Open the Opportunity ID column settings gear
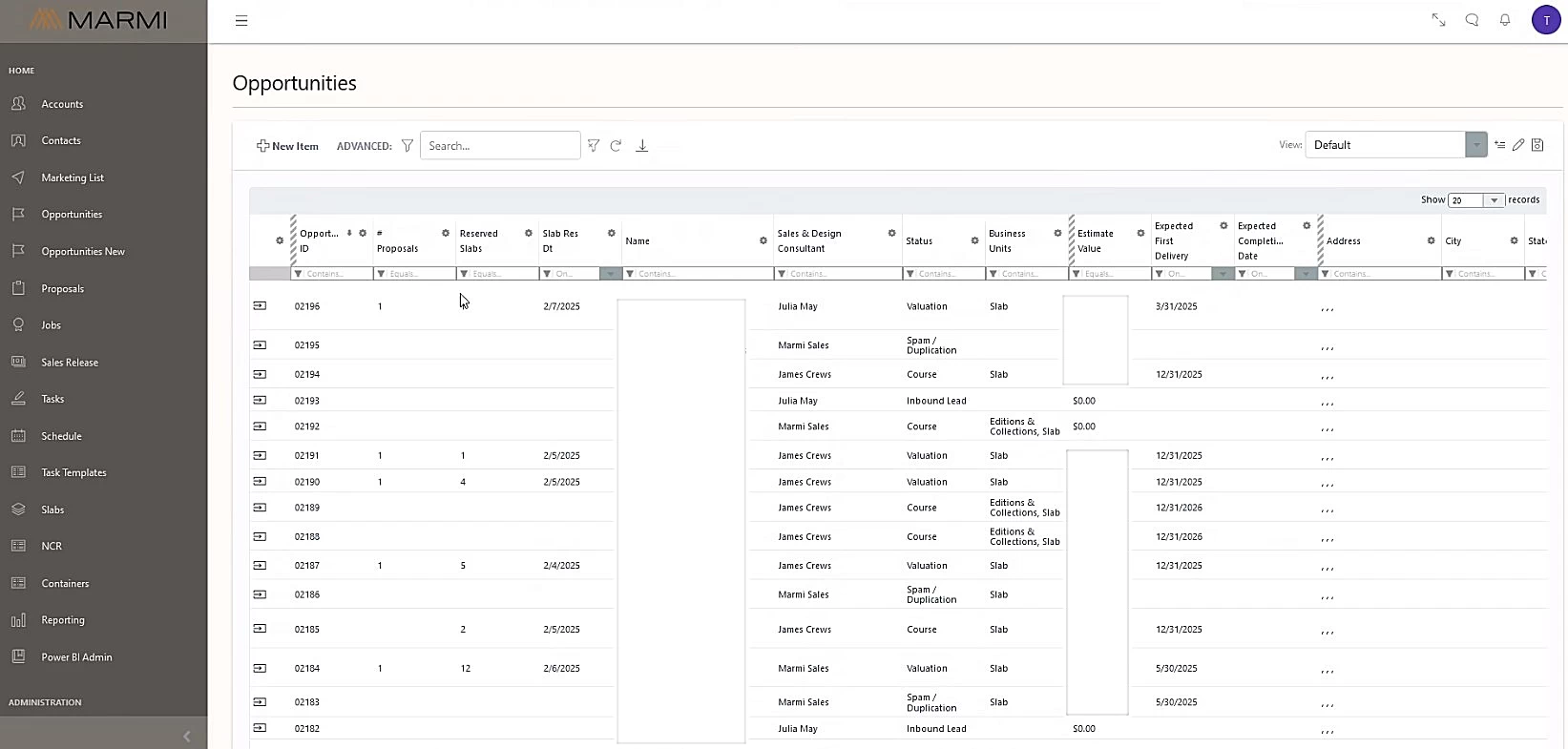Screen dimensions: 1568x749 [x=363, y=233]
